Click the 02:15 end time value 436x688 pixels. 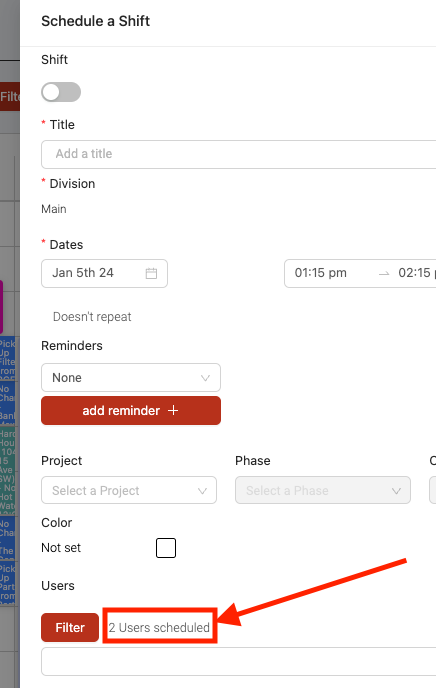pyautogui.click(x=415, y=273)
